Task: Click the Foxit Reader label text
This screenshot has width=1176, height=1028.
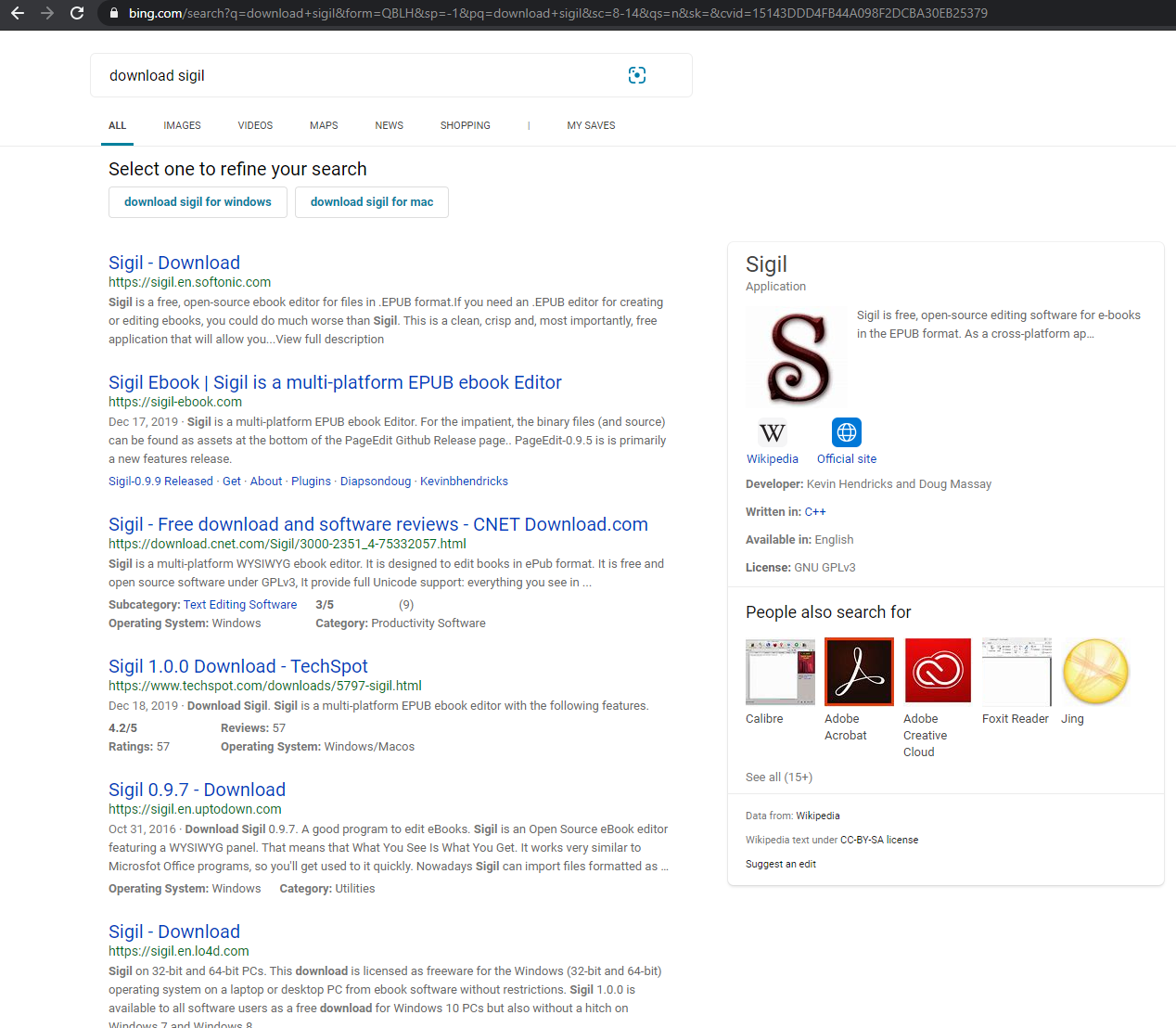Action: coord(1016,719)
